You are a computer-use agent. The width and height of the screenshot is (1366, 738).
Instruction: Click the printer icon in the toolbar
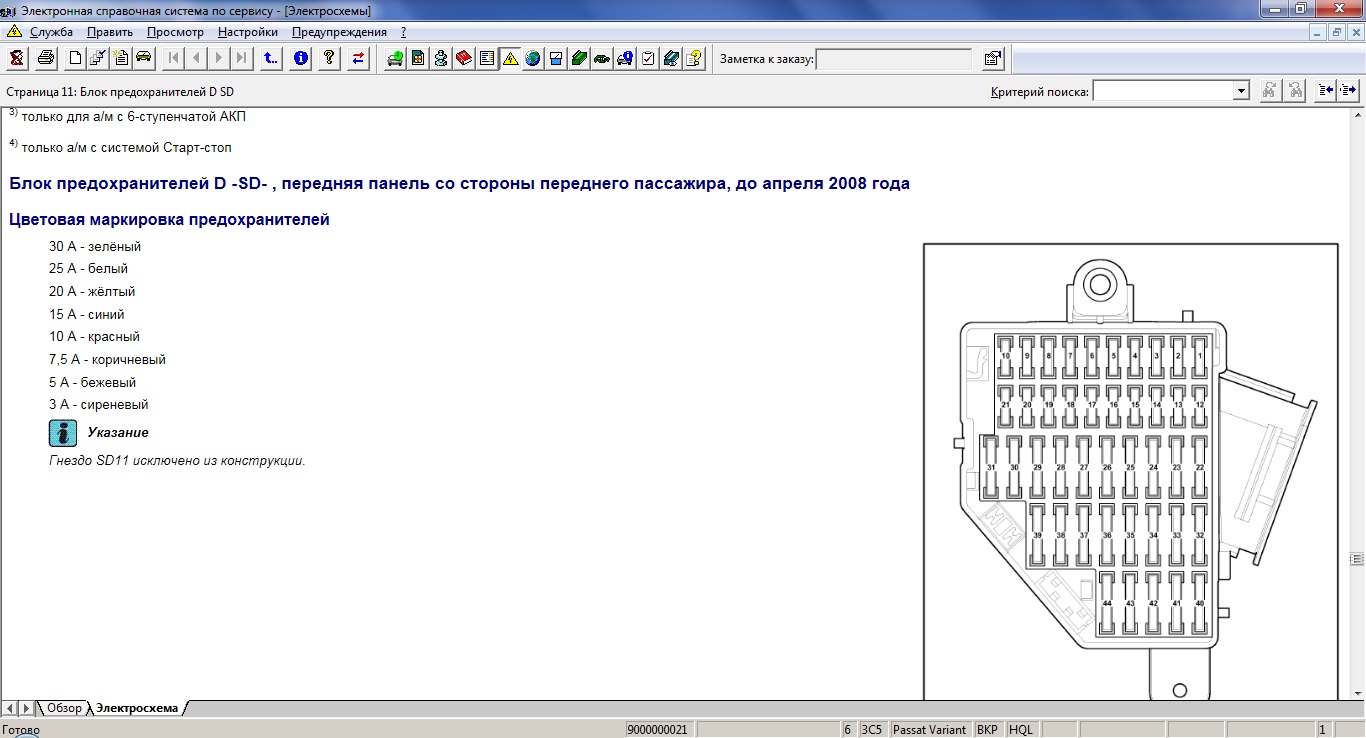46,59
